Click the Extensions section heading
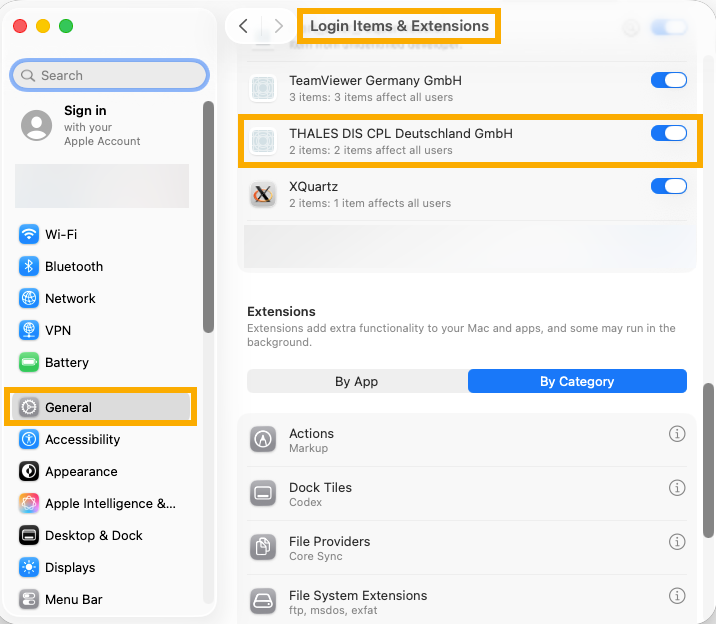This screenshot has height=624, width=716. pos(281,311)
